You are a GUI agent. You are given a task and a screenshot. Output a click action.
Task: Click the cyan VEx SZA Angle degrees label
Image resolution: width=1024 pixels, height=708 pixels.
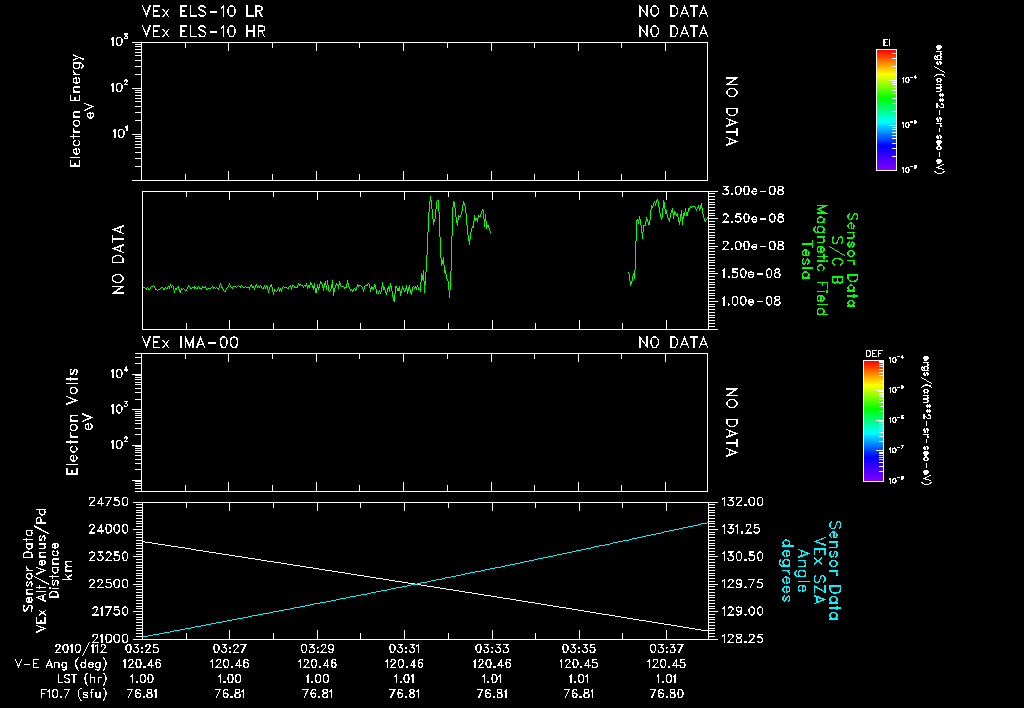(x=810, y=570)
